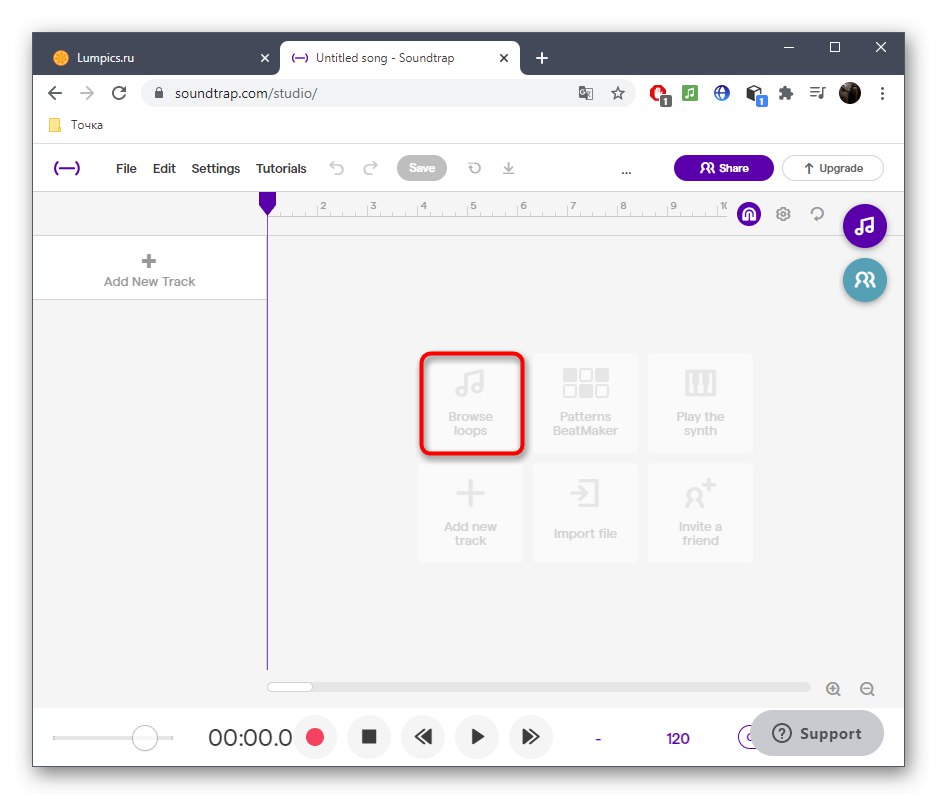The width and height of the screenshot is (937, 799).
Task: Open the Settings menu
Action: click(x=215, y=169)
